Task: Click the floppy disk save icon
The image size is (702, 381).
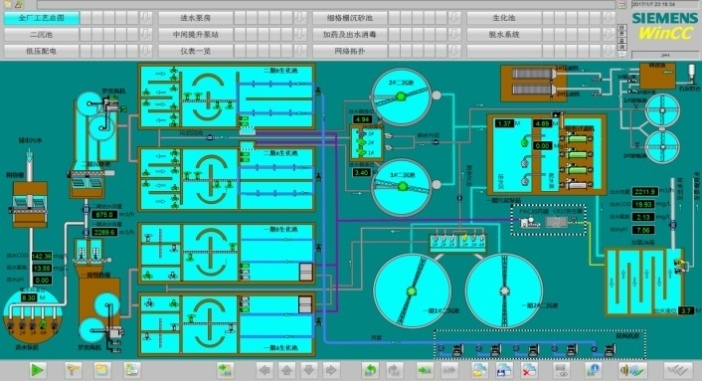Action: click(504, 370)
